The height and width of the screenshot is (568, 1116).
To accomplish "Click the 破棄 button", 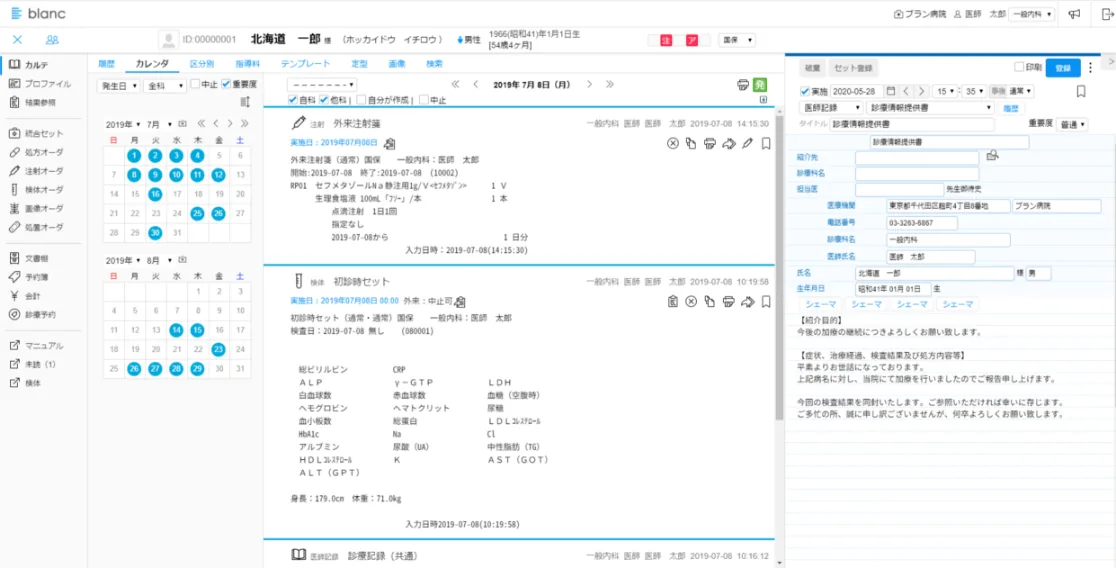I will pos(812,68).
